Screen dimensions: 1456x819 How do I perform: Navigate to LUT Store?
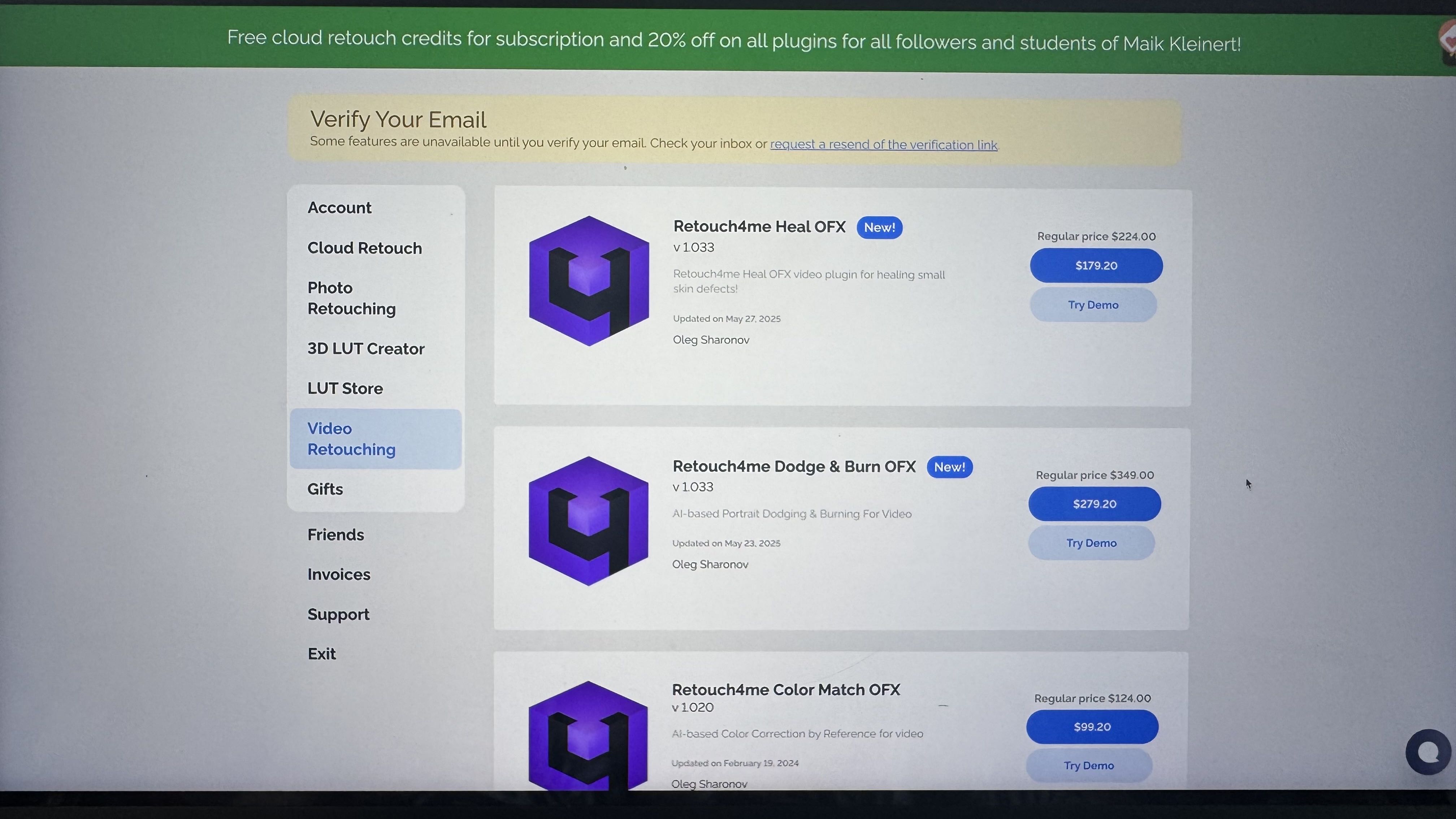345,388
